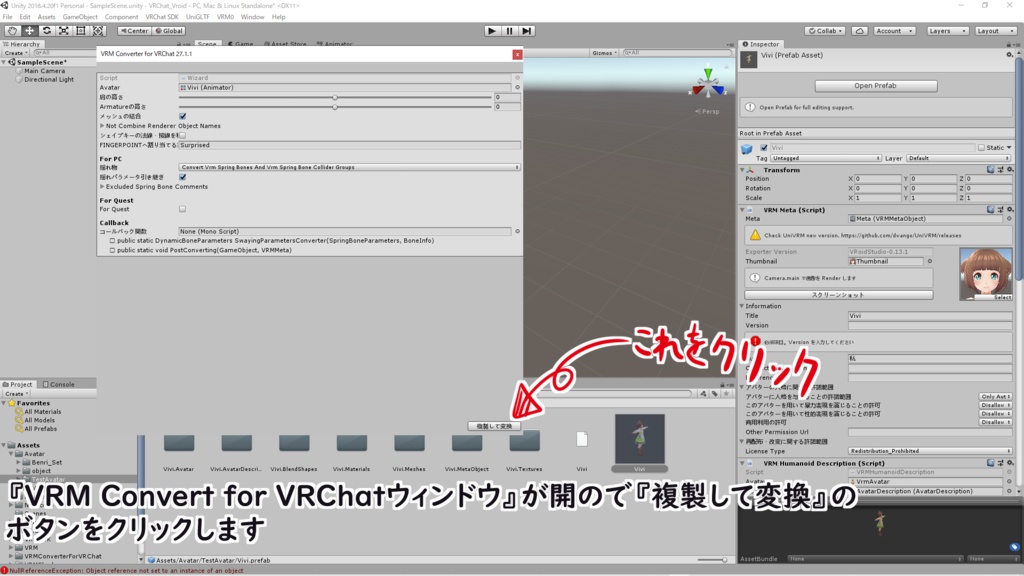Image resolution: width=1024 pixels, height=576 pixels.
Task: Select the Rotate tool
Action: tap(48, 31)
